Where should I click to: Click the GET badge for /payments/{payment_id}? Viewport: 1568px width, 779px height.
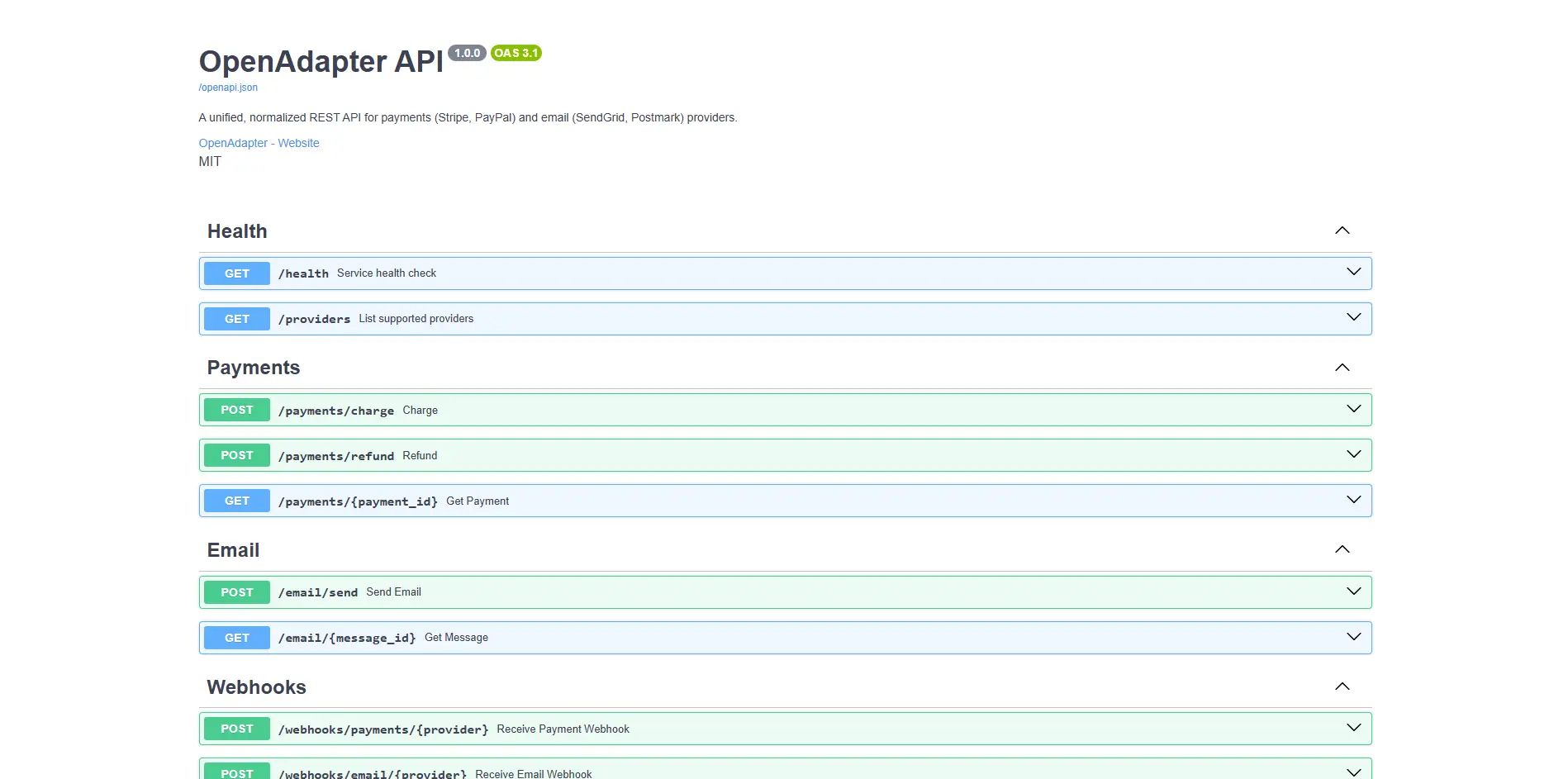(237, 501)
